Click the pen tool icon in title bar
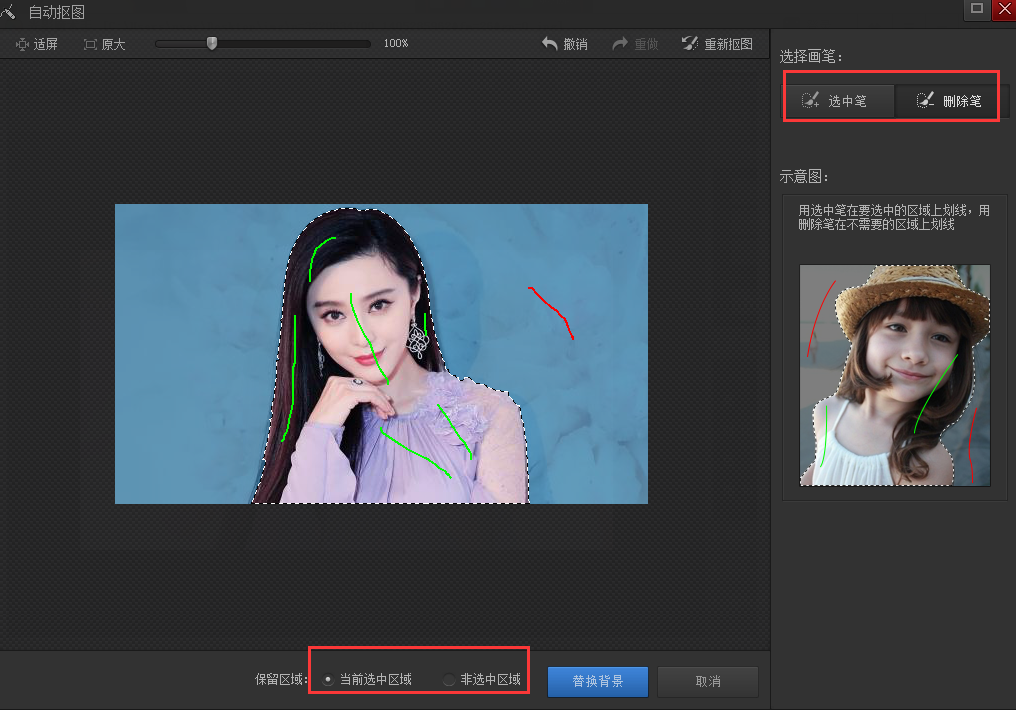 click(10, 11)
